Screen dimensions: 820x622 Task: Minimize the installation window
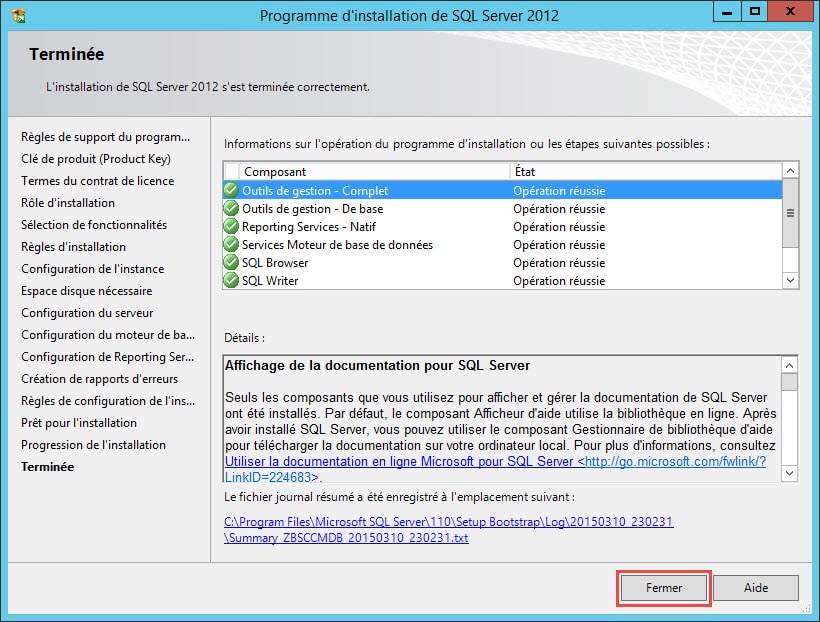coord(727,12)
